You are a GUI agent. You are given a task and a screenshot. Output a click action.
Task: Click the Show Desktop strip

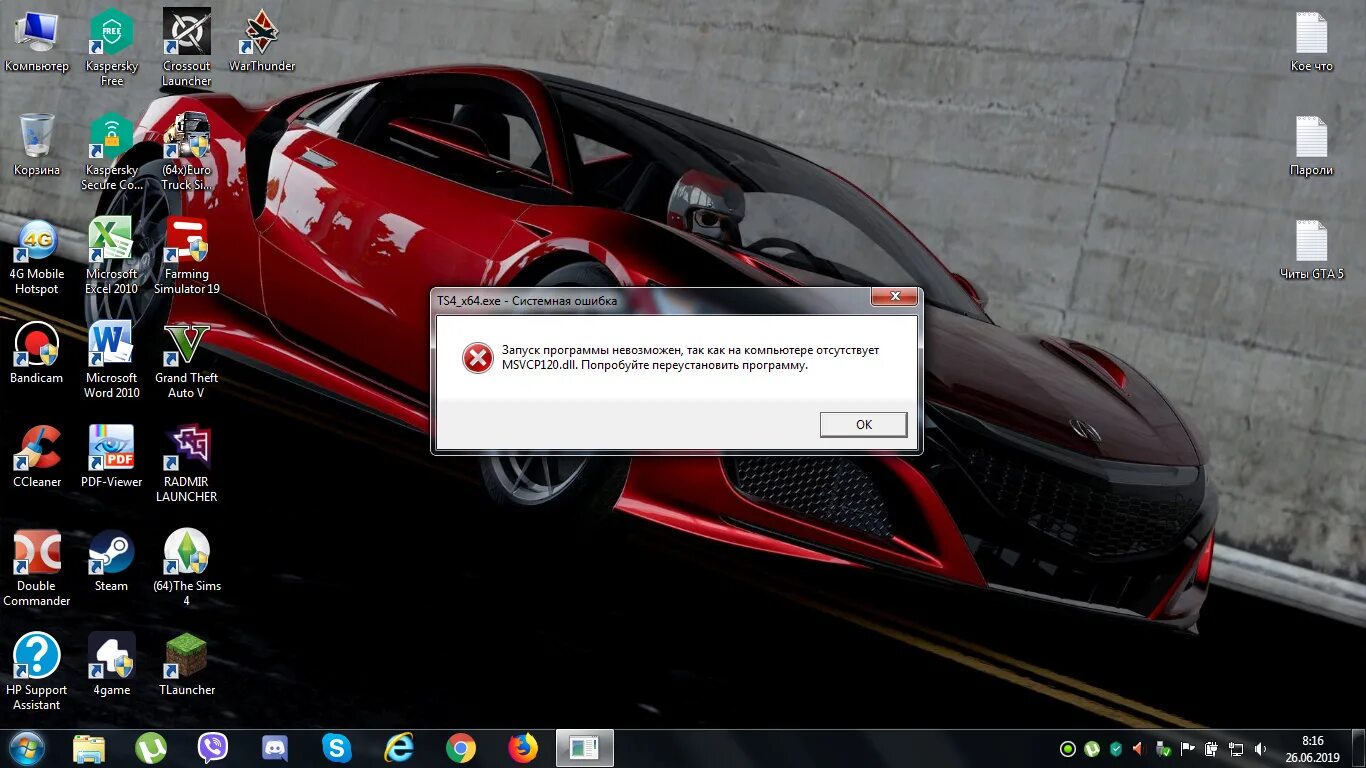[1359, 749]
